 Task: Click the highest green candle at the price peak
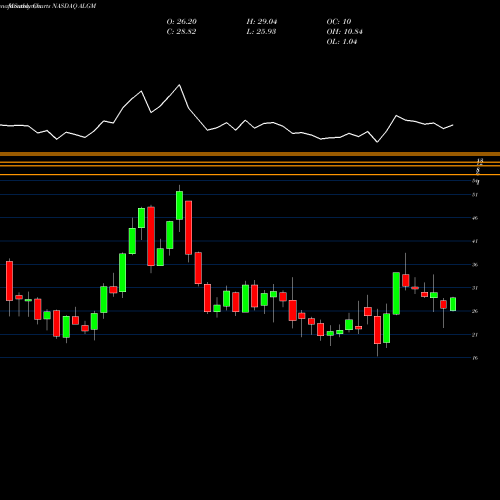click(179, 205)
